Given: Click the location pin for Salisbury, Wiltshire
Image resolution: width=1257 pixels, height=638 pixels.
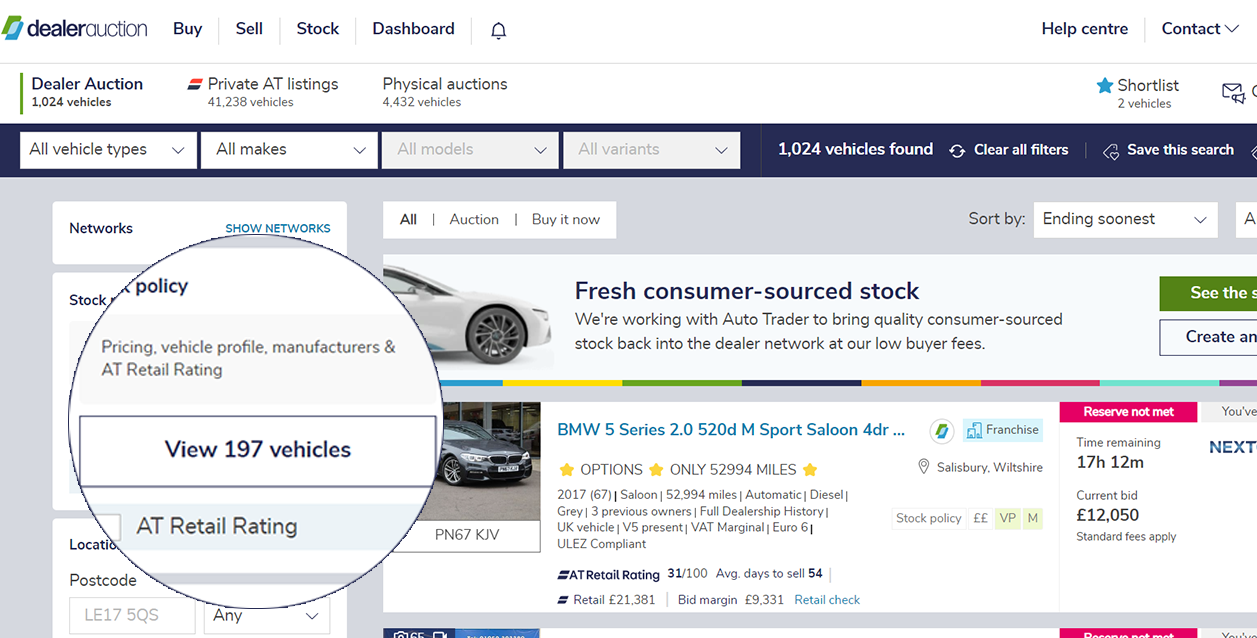Looking at the screenshot, I should point(924,467).
